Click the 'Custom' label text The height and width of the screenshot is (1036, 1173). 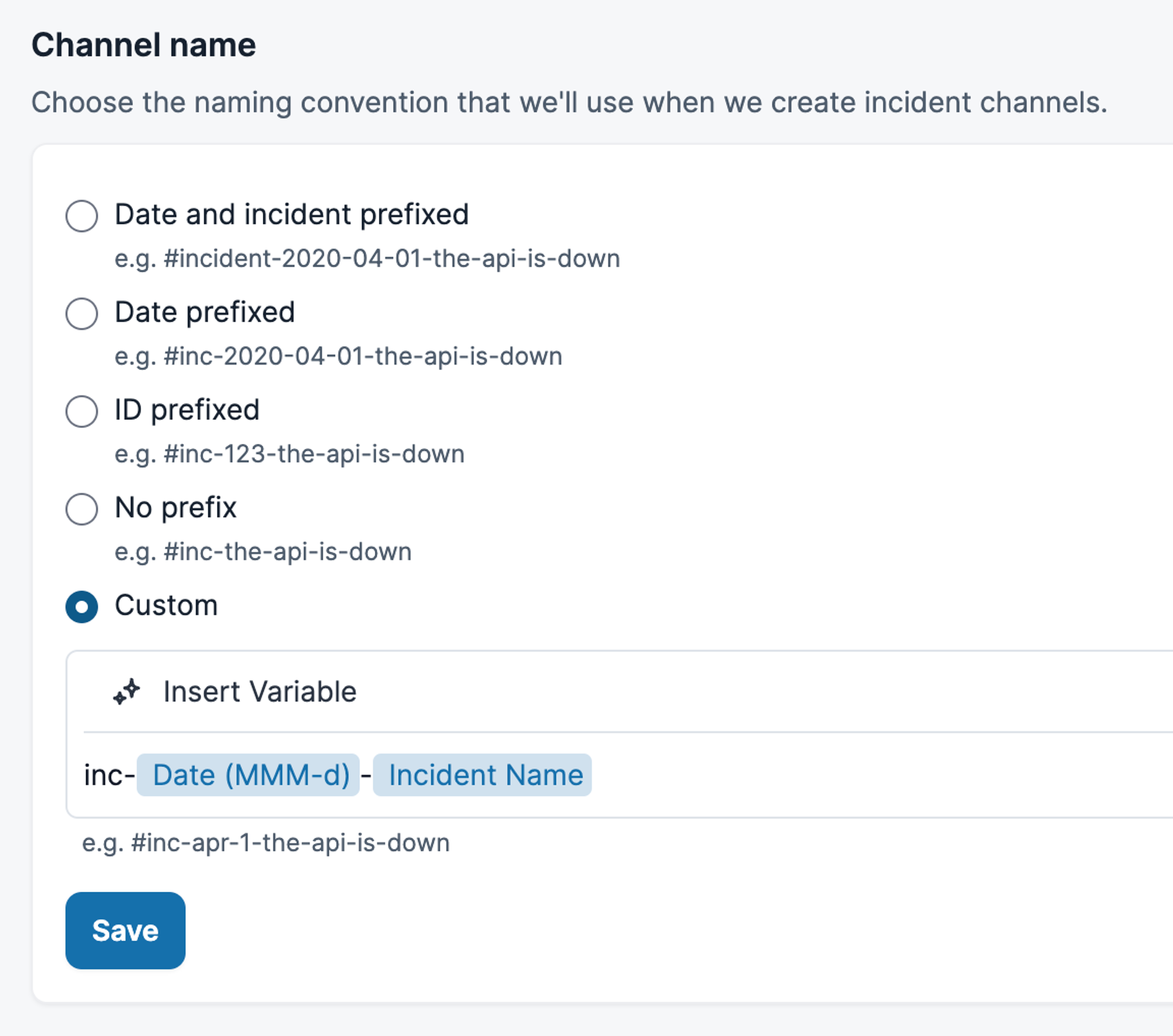[167, 605]
